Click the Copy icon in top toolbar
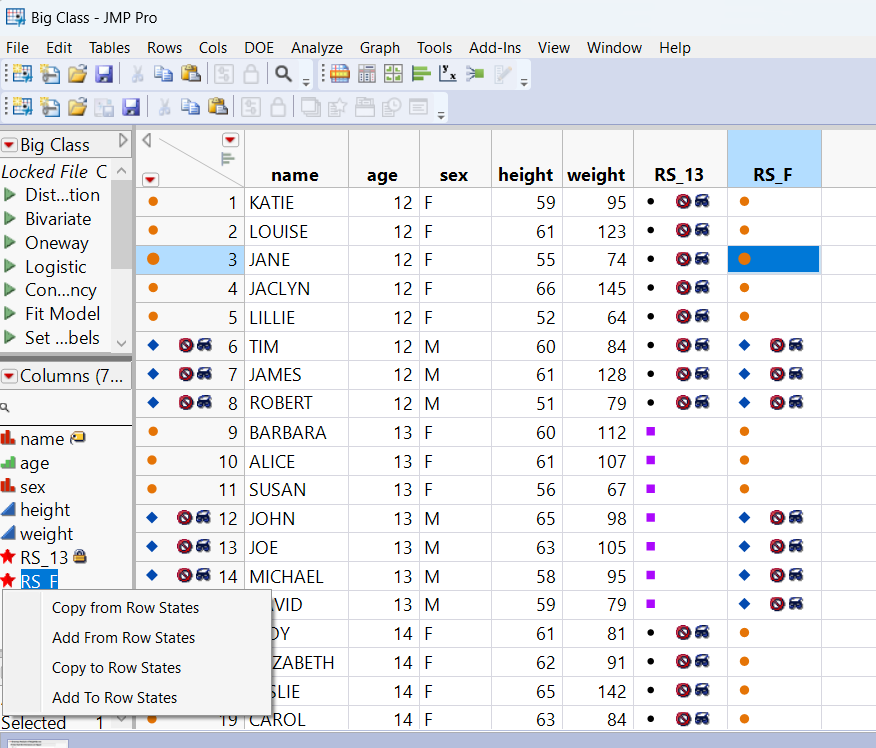This screenshot has width=876, height=748. 163,74
